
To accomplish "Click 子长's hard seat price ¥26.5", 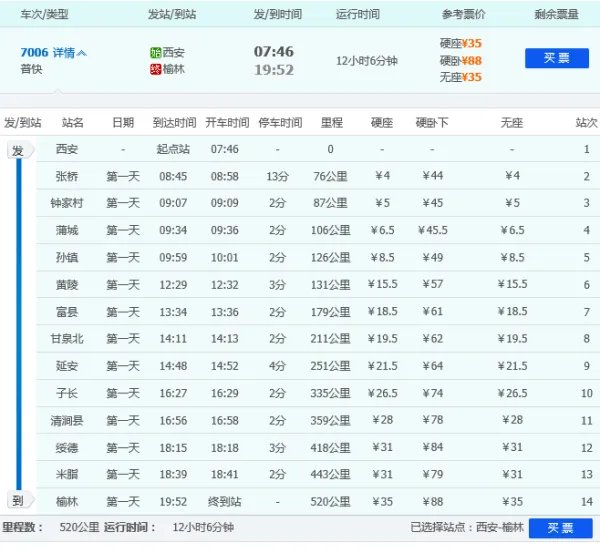I will (x=383, y=393).
